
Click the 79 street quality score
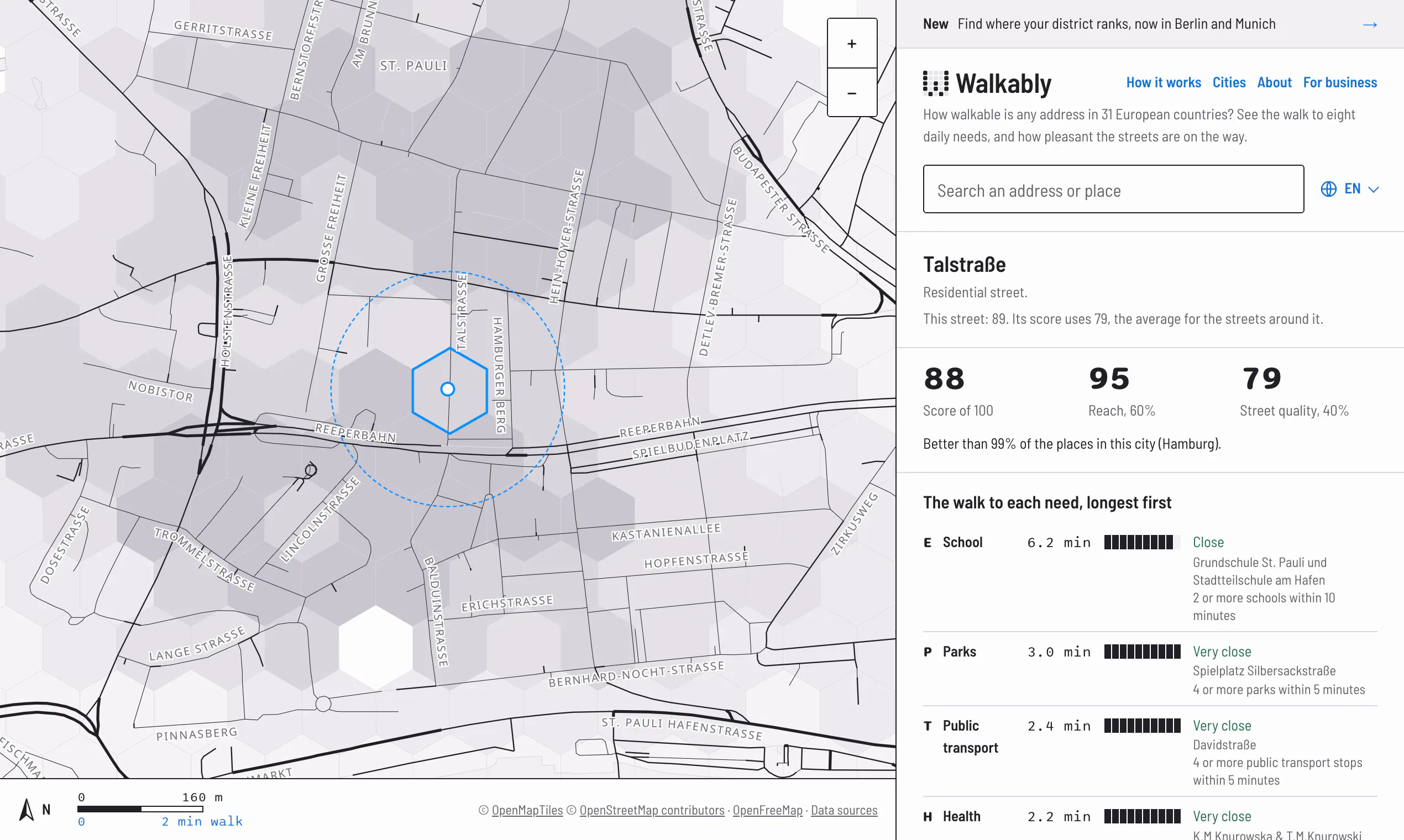tap(1261, 379)
